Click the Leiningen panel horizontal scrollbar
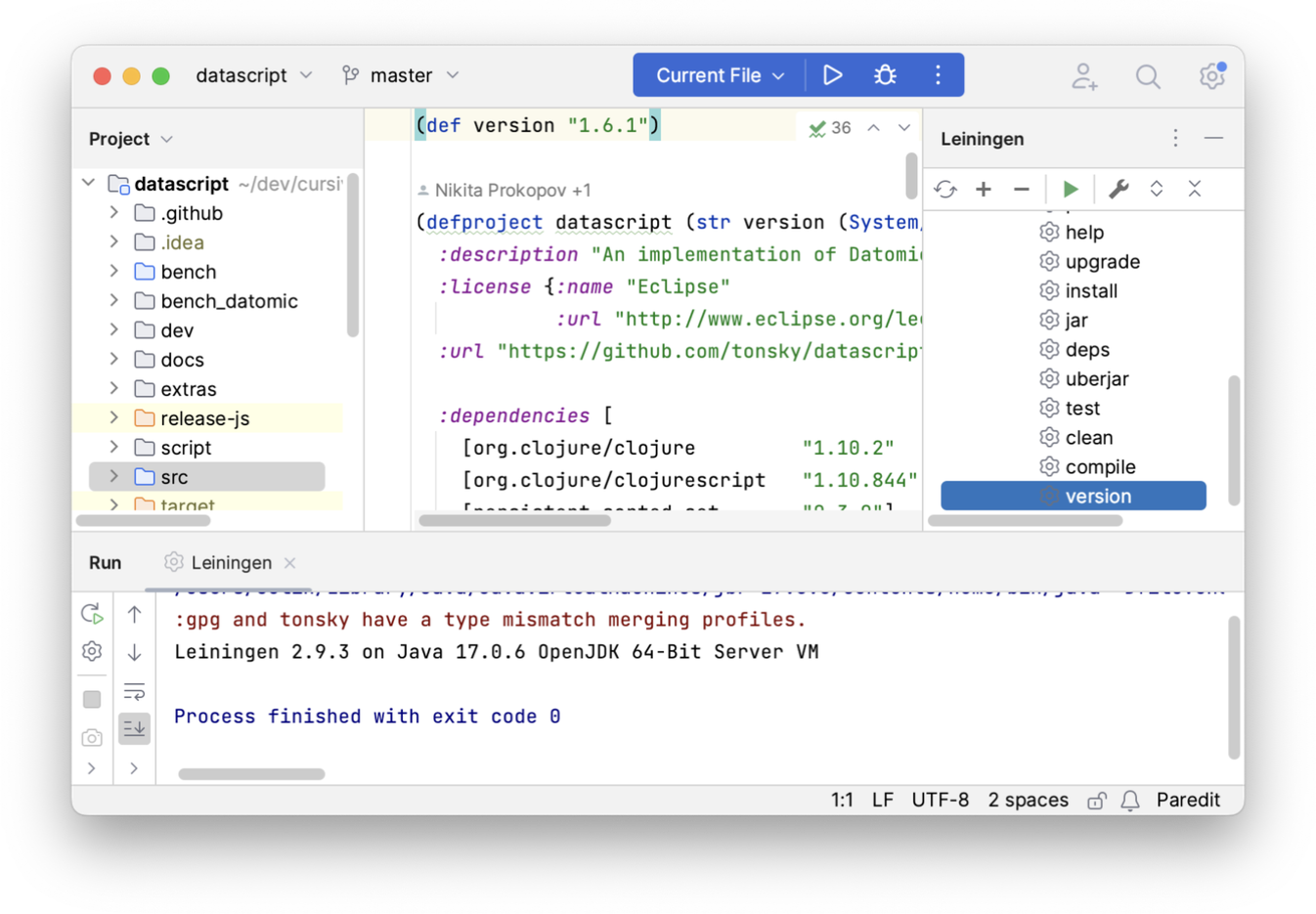Viewport: 1316px width, 914px height. 1025,520
